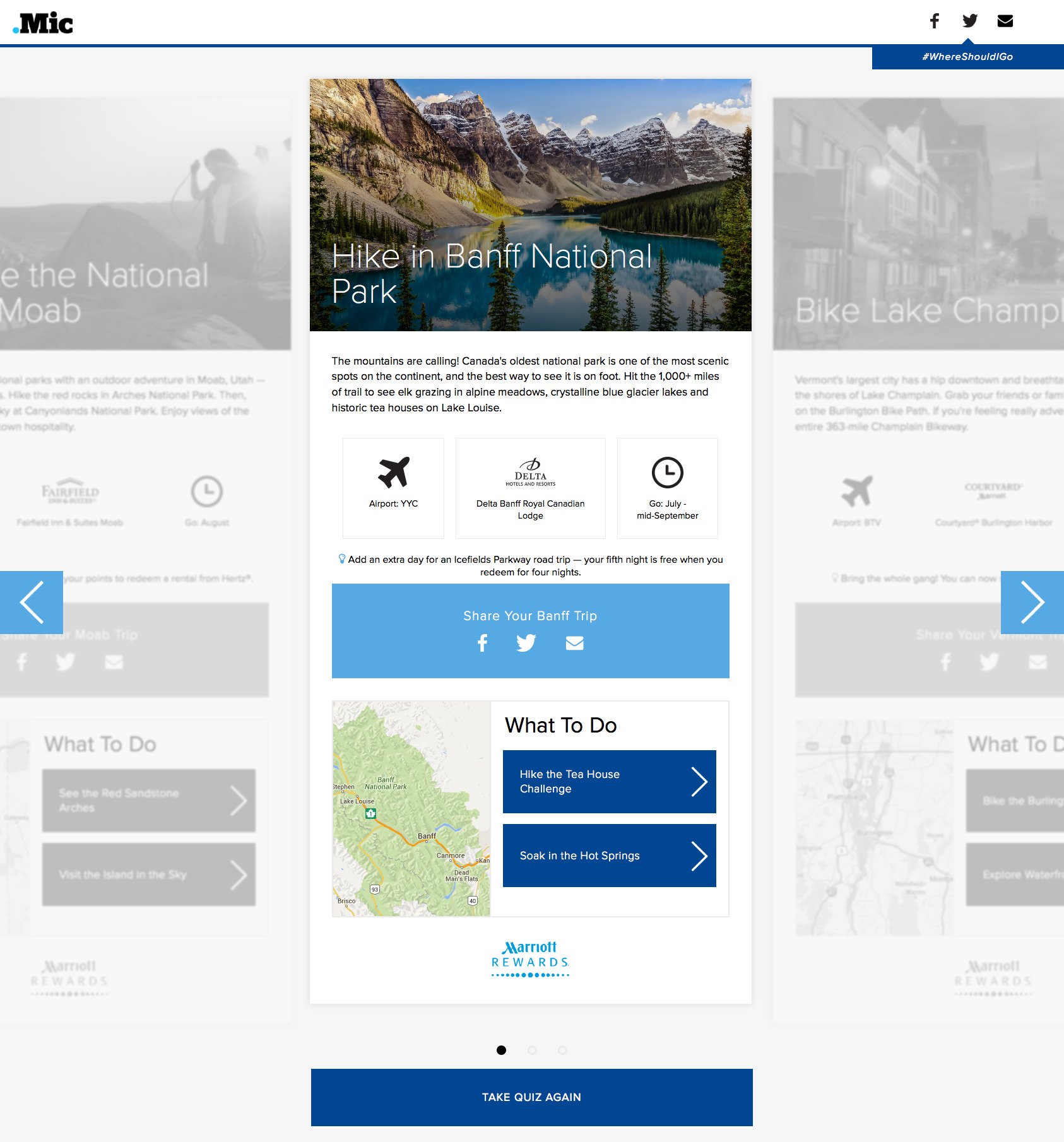Go to previous destination with left arrow
The image size is (1064, 1142).
point(32,603)
